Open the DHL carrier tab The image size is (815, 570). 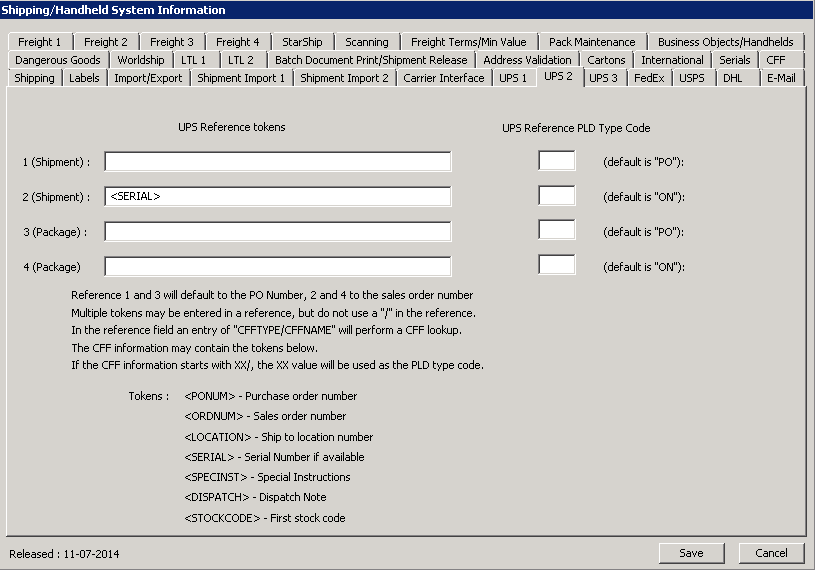click(733, 78)
